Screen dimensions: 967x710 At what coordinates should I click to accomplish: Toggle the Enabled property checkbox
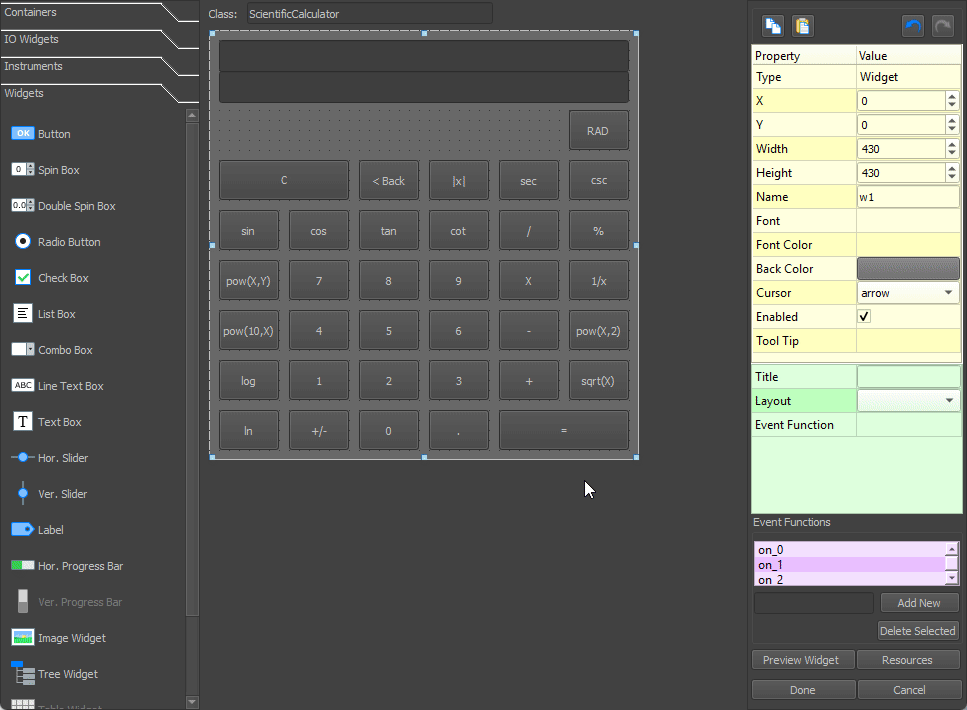click(864, 317)
